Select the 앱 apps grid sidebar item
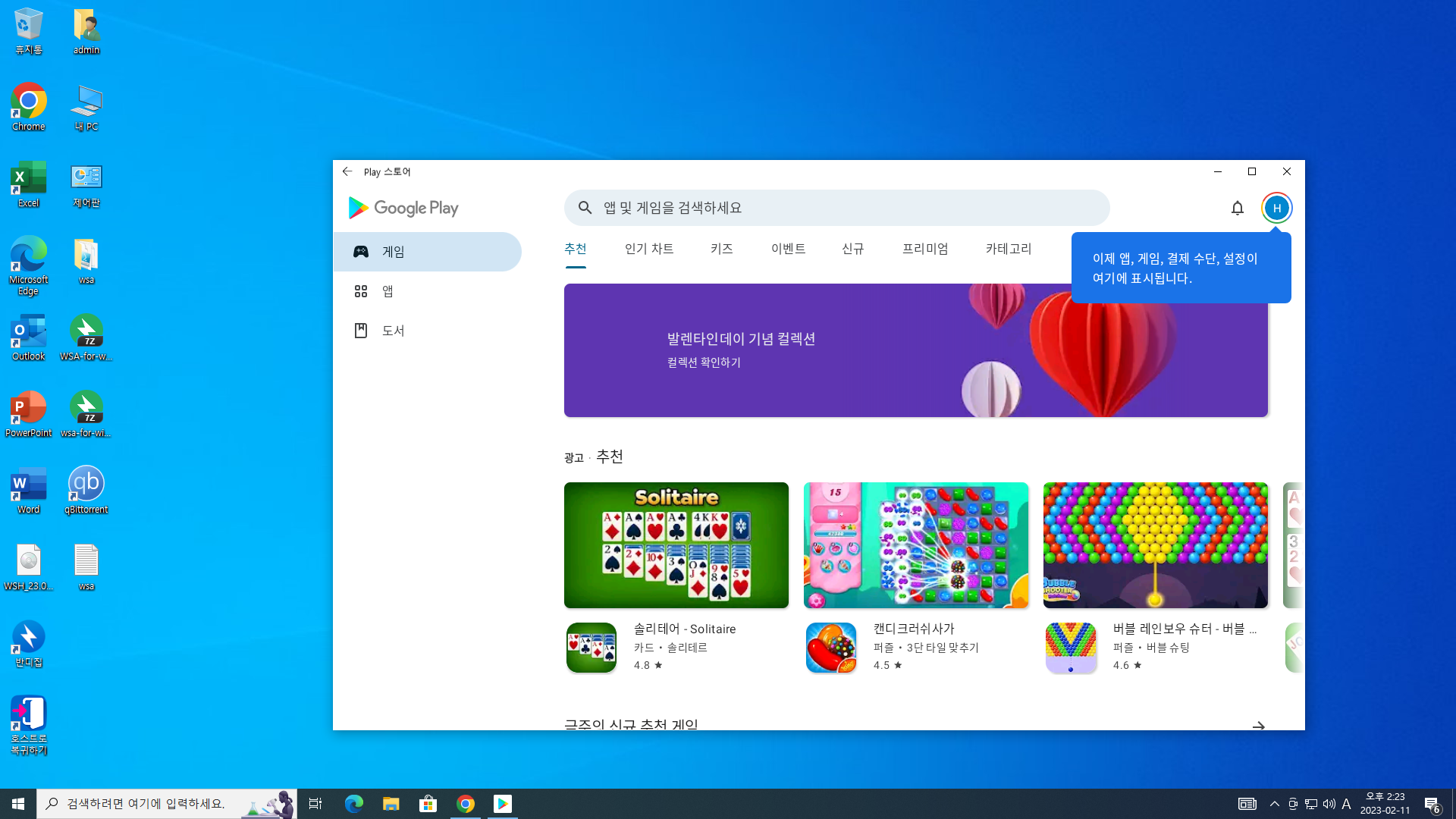The width and height of the screenshot is (1456, 819). 428,291
